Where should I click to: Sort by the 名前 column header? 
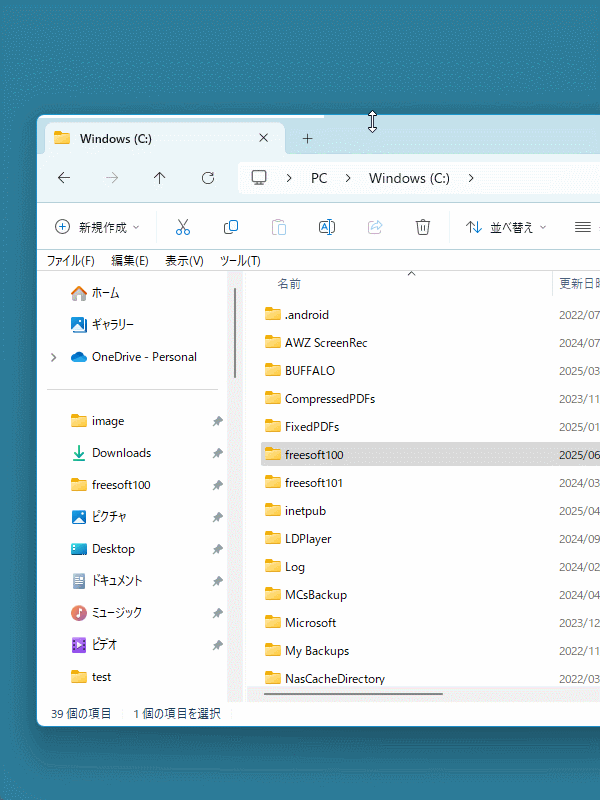[289, 284]
